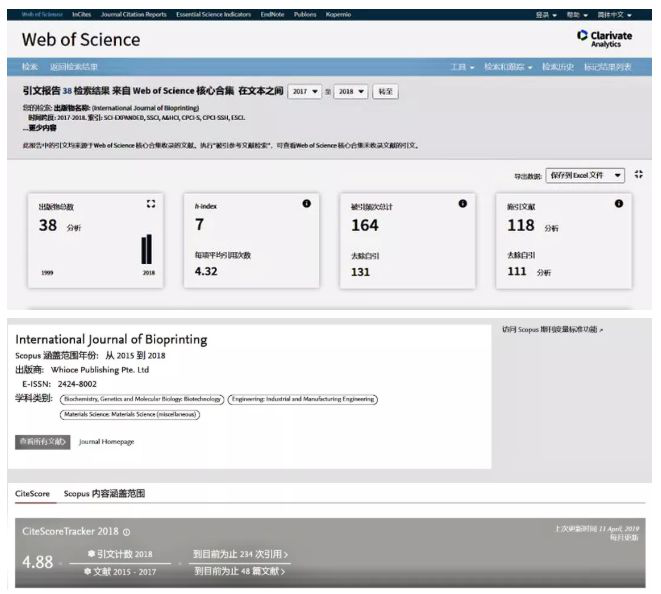Open Kopernio from the top bar

pyautogui.click(x=338, y=14)
